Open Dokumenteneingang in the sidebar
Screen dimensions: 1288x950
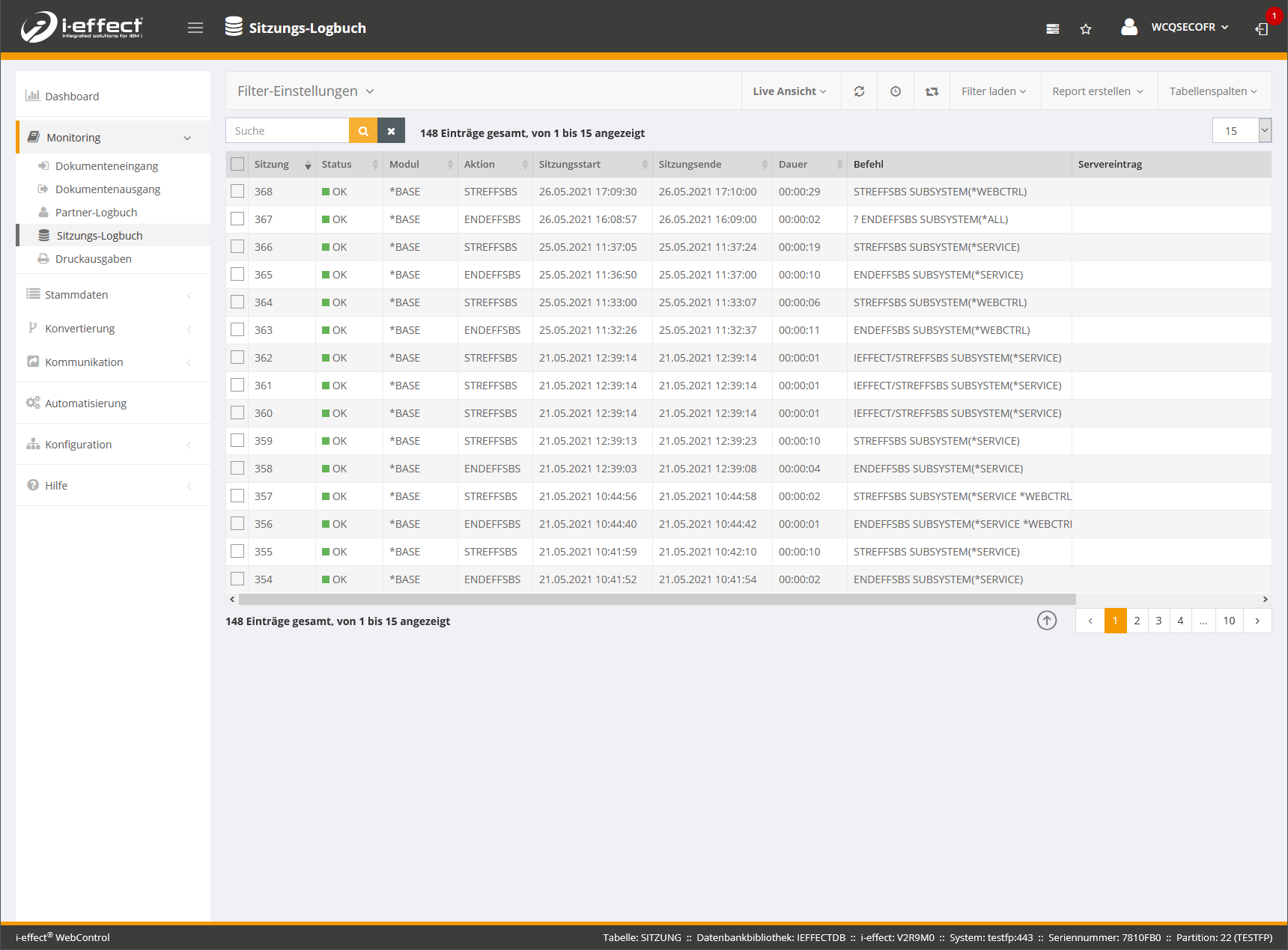click(106, 166)
